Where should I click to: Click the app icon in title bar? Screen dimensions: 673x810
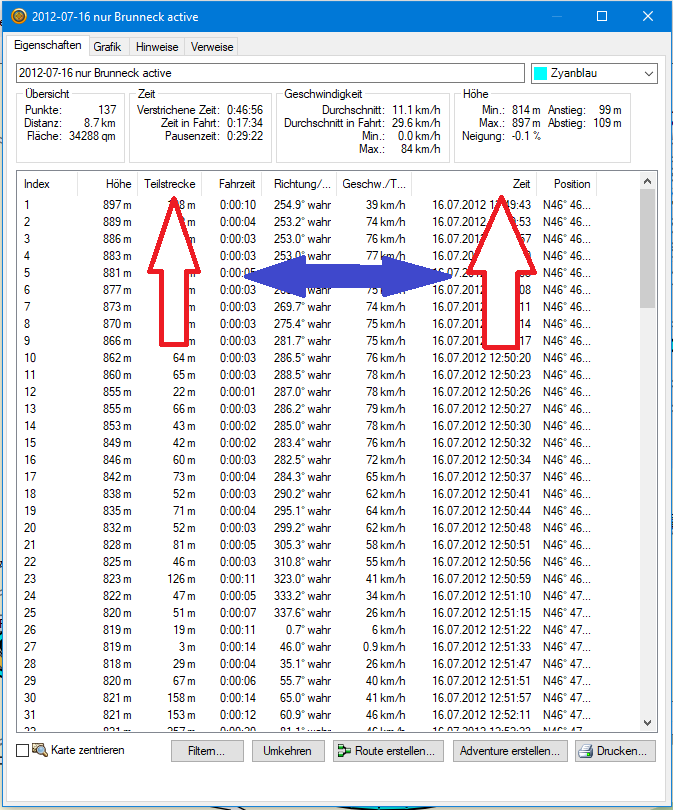coord(18,17)
